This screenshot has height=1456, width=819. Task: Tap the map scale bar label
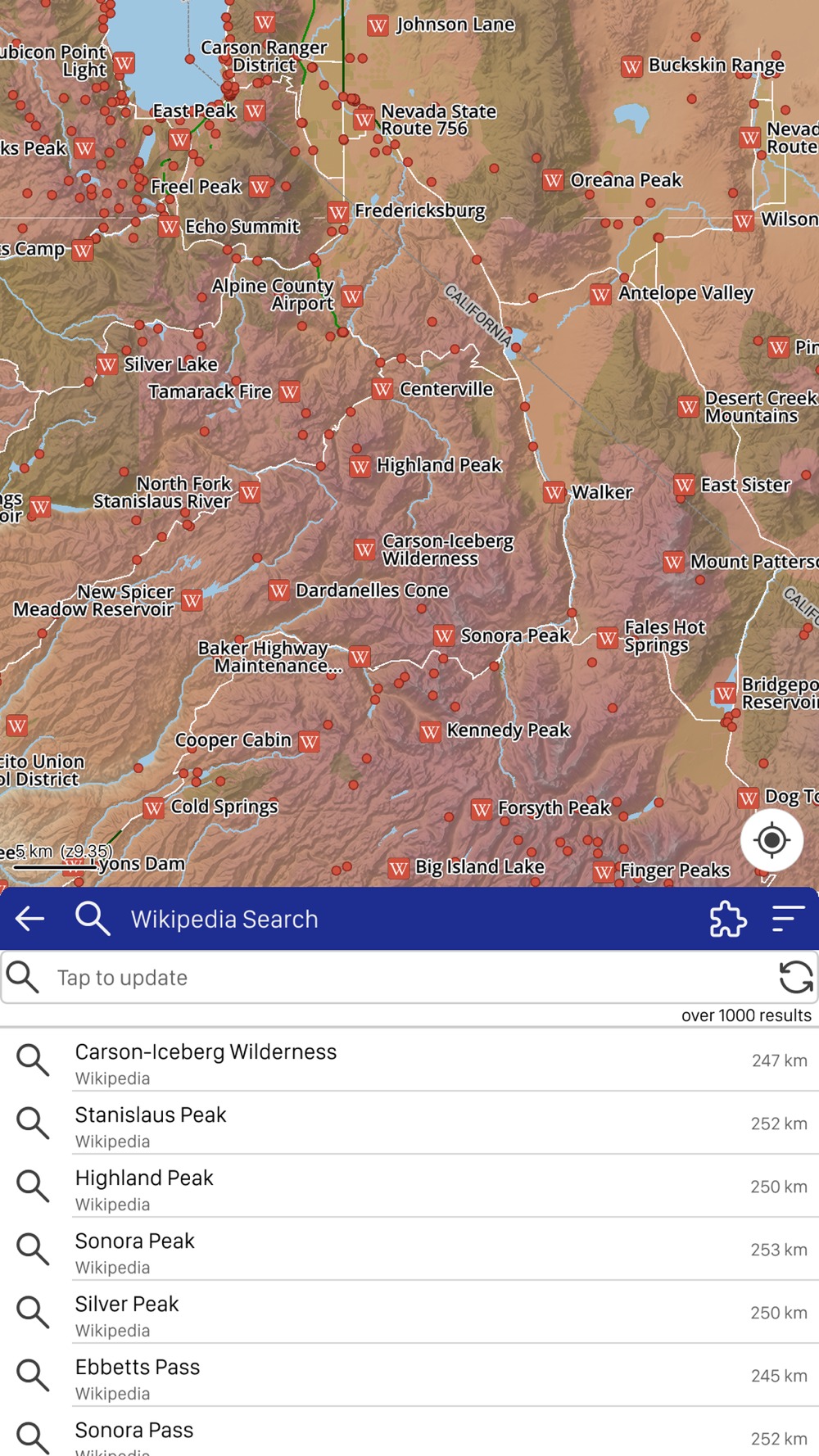pyautogui.click(x=63, y=852)
